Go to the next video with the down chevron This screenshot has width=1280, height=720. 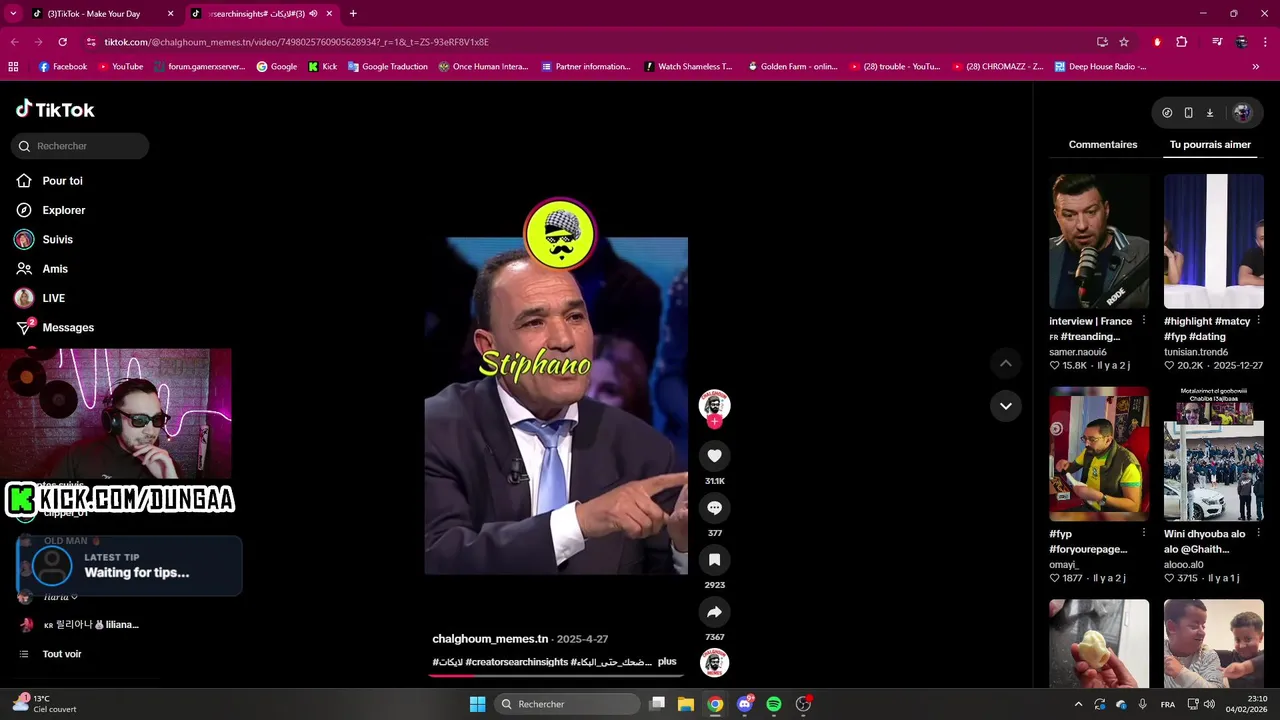tap(1005, 406)
